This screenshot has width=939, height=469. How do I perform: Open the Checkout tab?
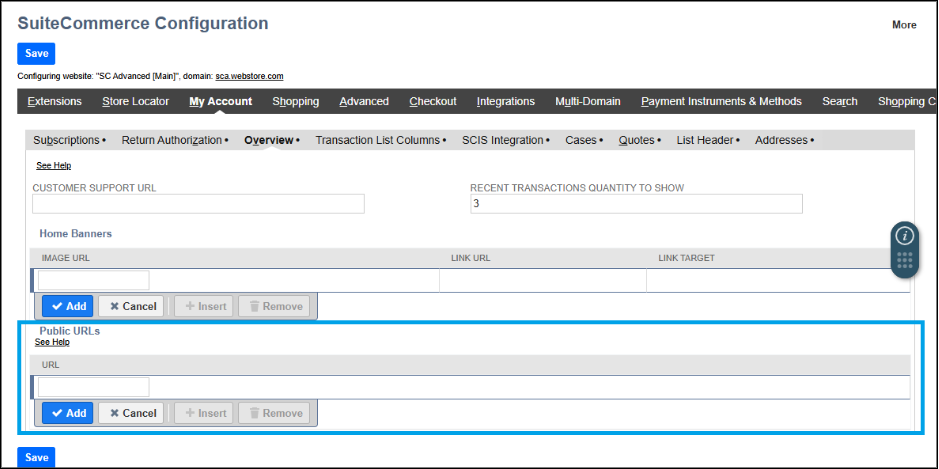coord(433,101)
